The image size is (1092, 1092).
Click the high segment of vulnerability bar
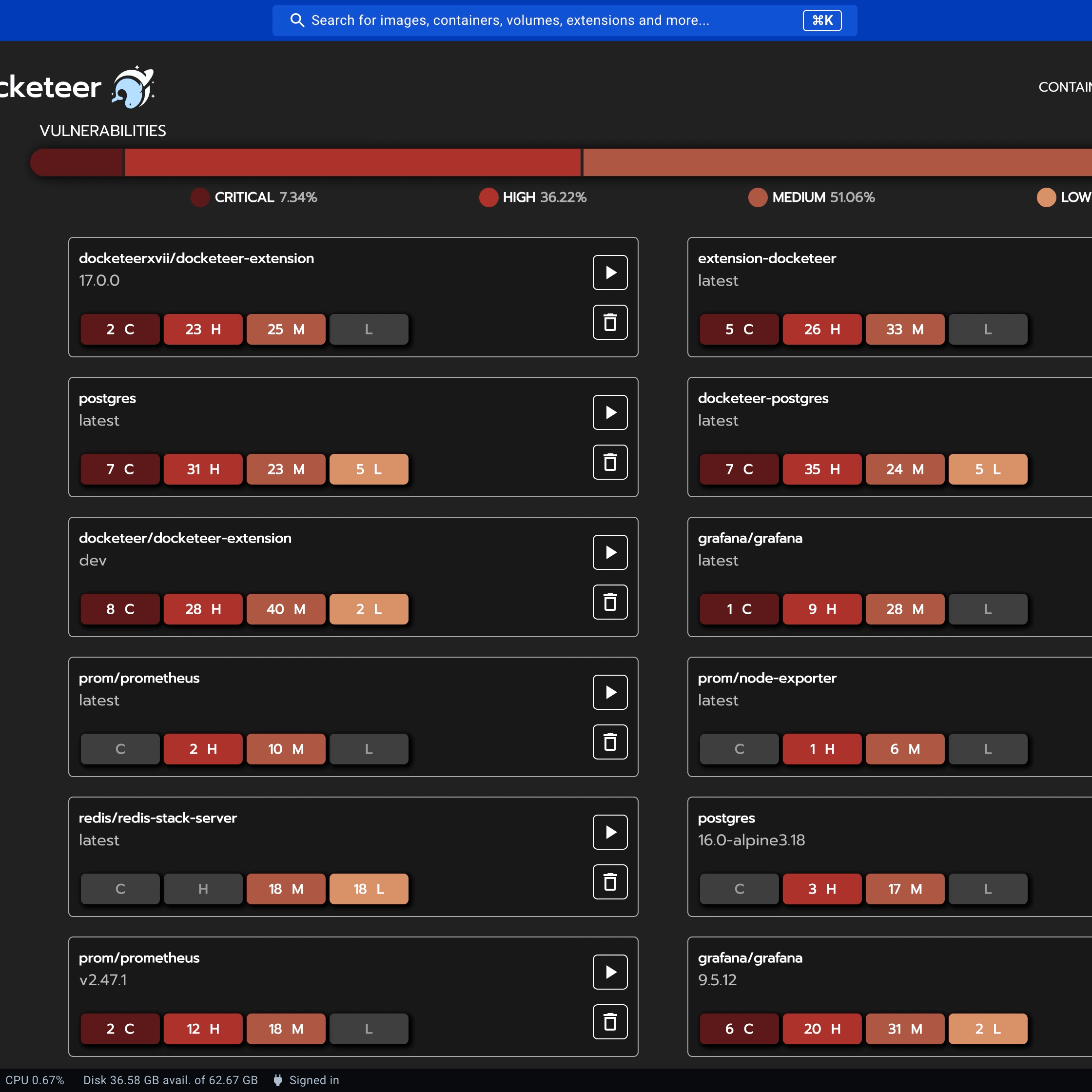(x=352, y=162)
